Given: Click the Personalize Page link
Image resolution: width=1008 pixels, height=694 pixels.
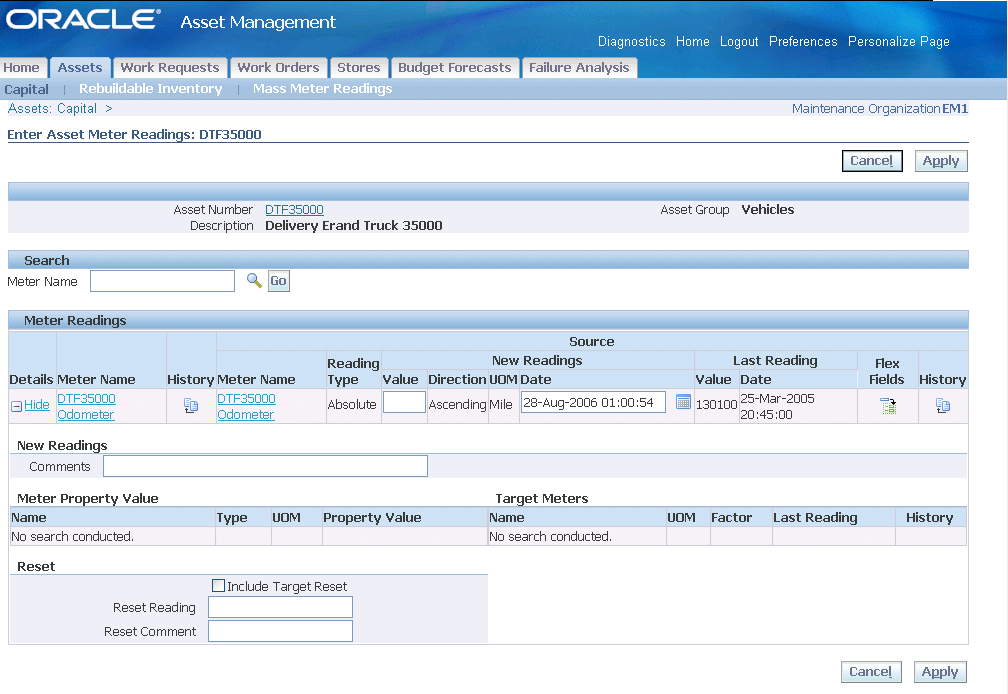Looking at the screenshot, I should point(898,41).
